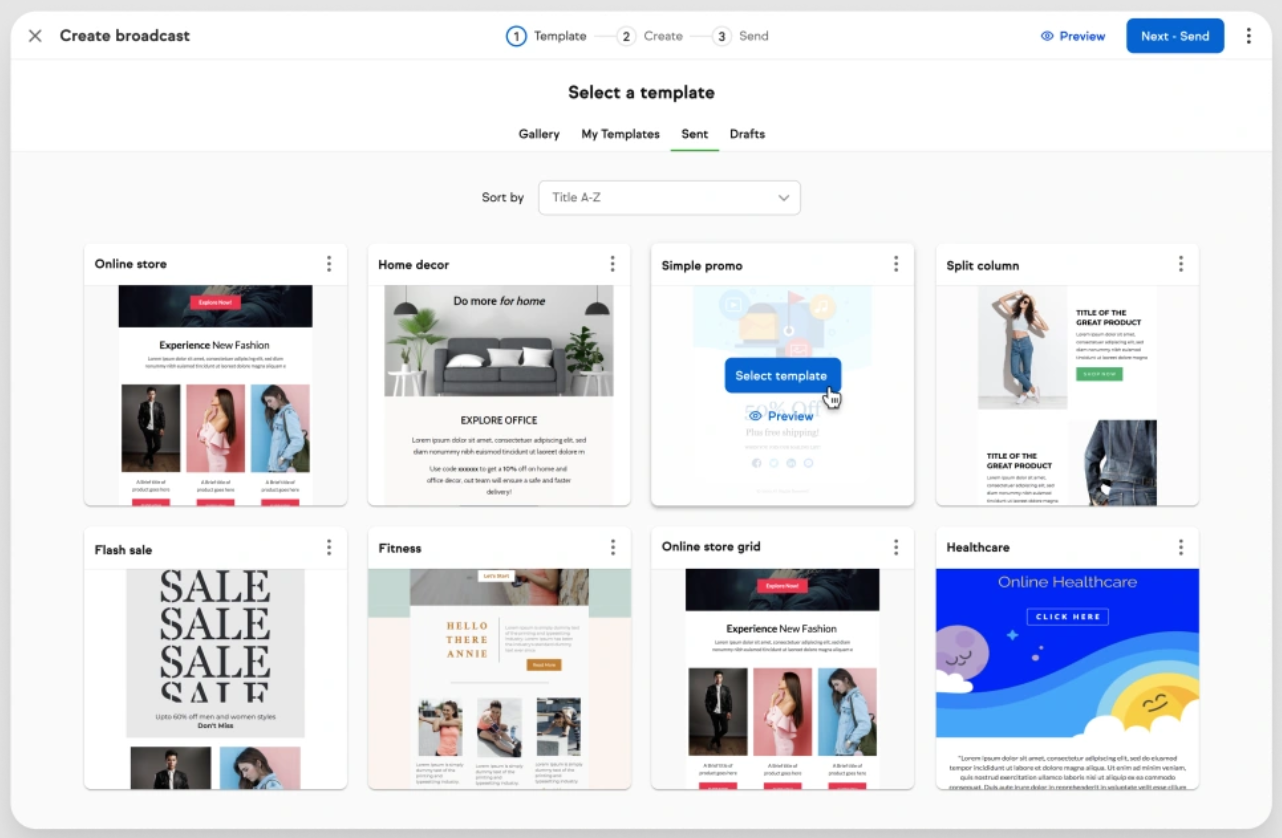The width and height of the screenshot is (1282, 838).
Task: Click Select template on Simple promo card
Action: (x=782, y=376)
